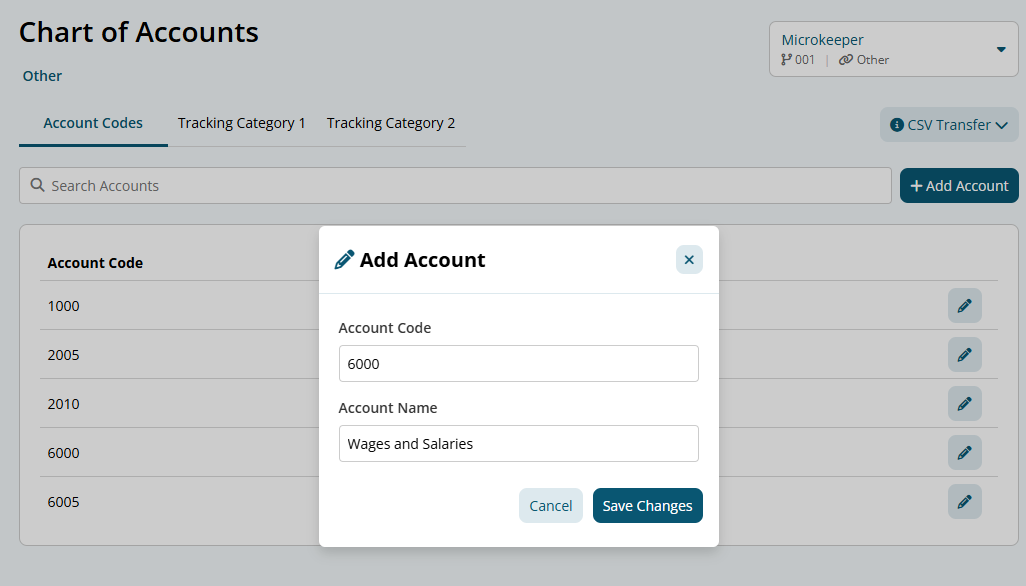The height and width of the screenshot is (586, 1026).
Task: Click the search magnifier icon
Action: click(38, 186)
